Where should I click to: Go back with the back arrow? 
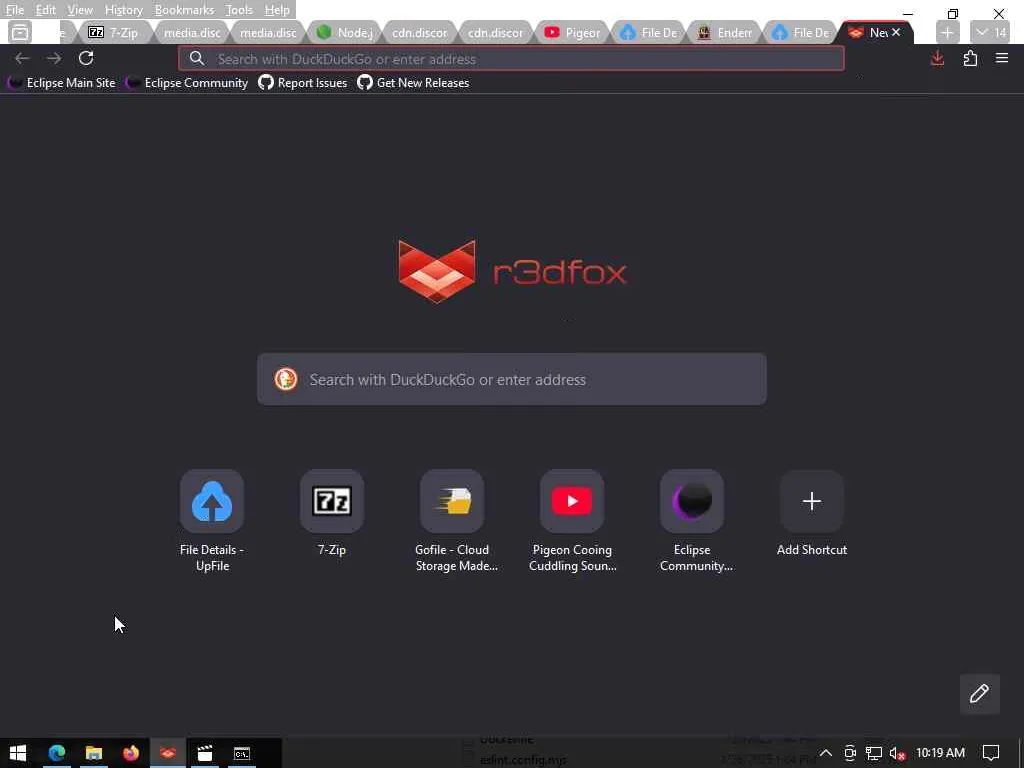tap(22, 58)
